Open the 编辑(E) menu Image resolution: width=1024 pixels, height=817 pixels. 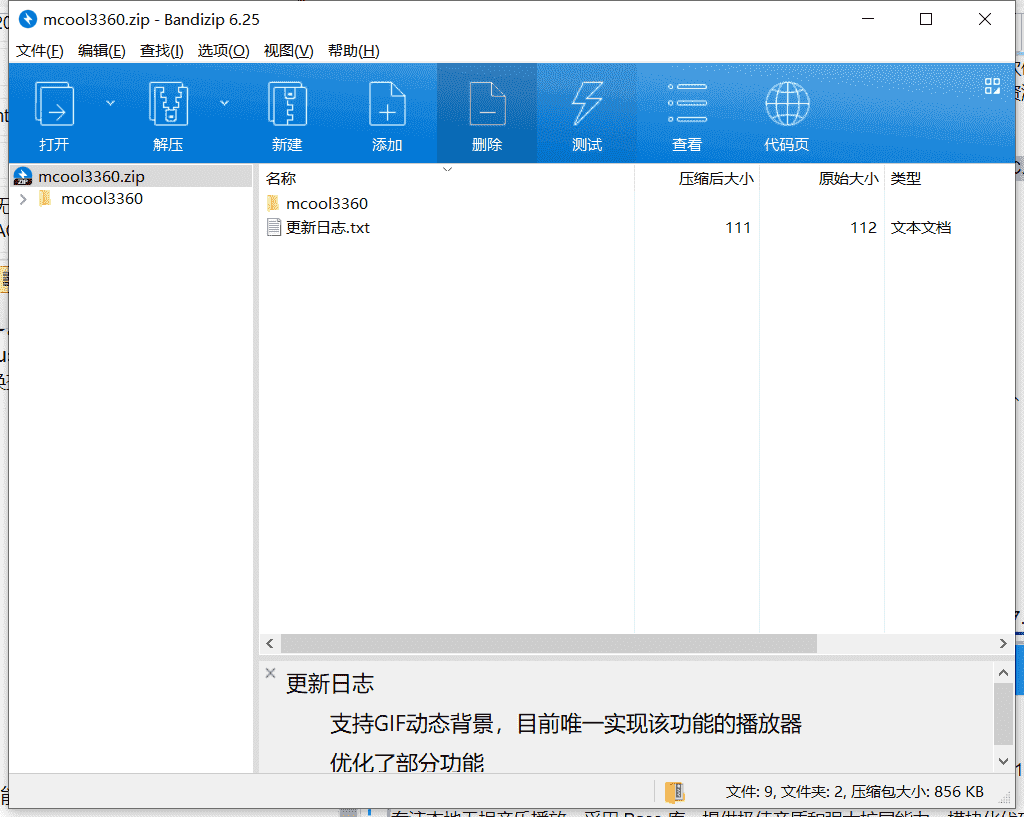click(101, 51)
